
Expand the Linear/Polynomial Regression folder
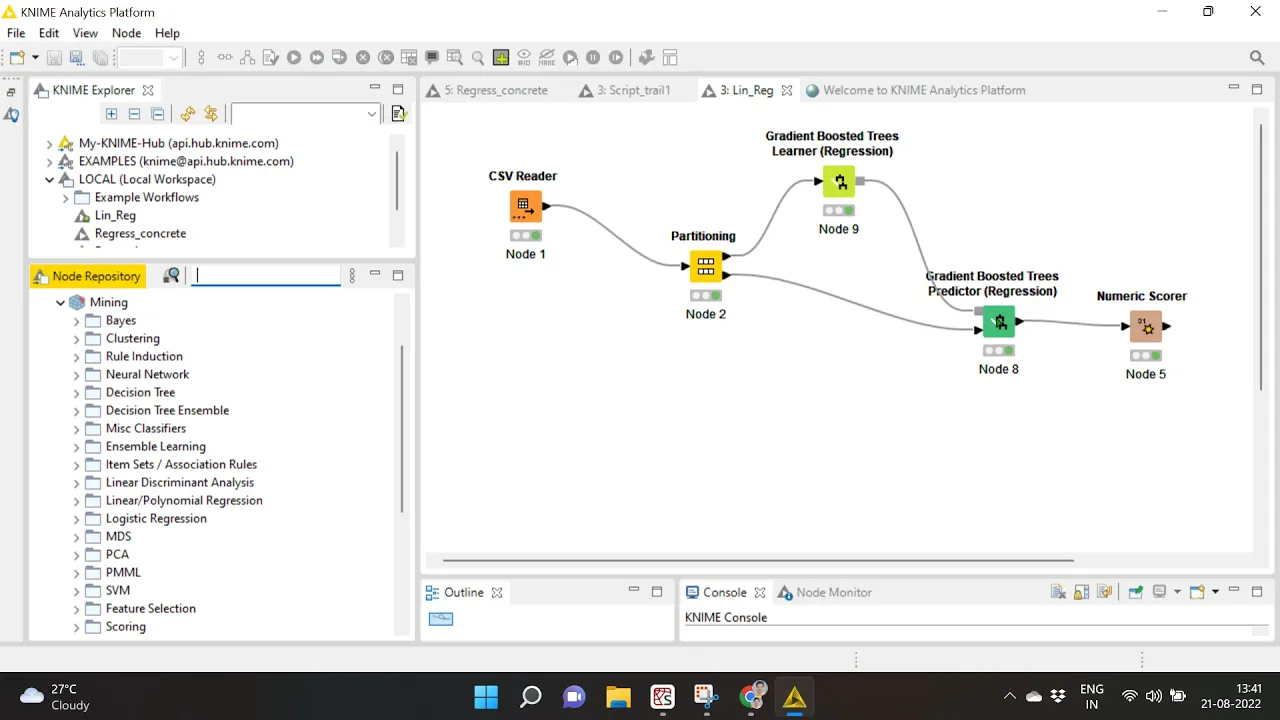(x=76, y=501)
